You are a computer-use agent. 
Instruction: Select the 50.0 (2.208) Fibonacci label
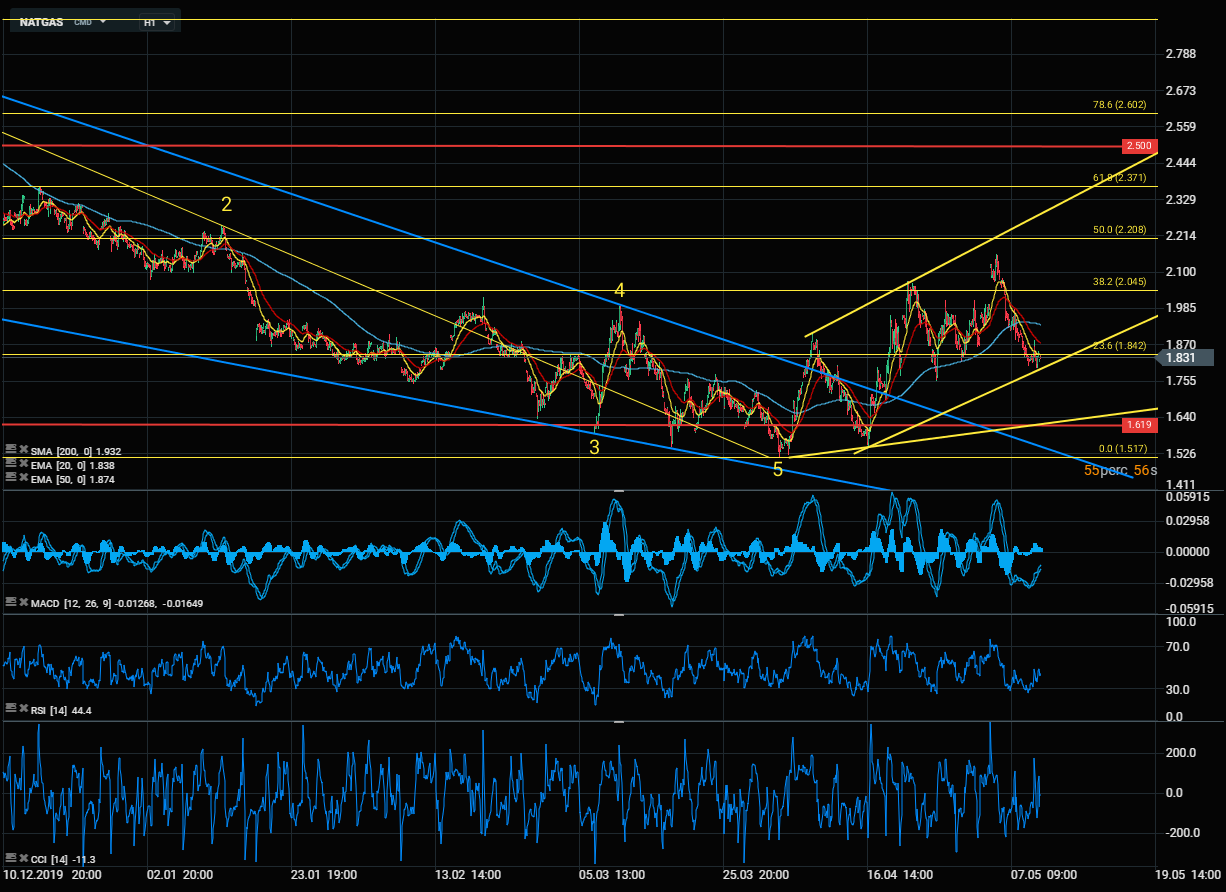pyautogui.click(x=1119, y=229)
